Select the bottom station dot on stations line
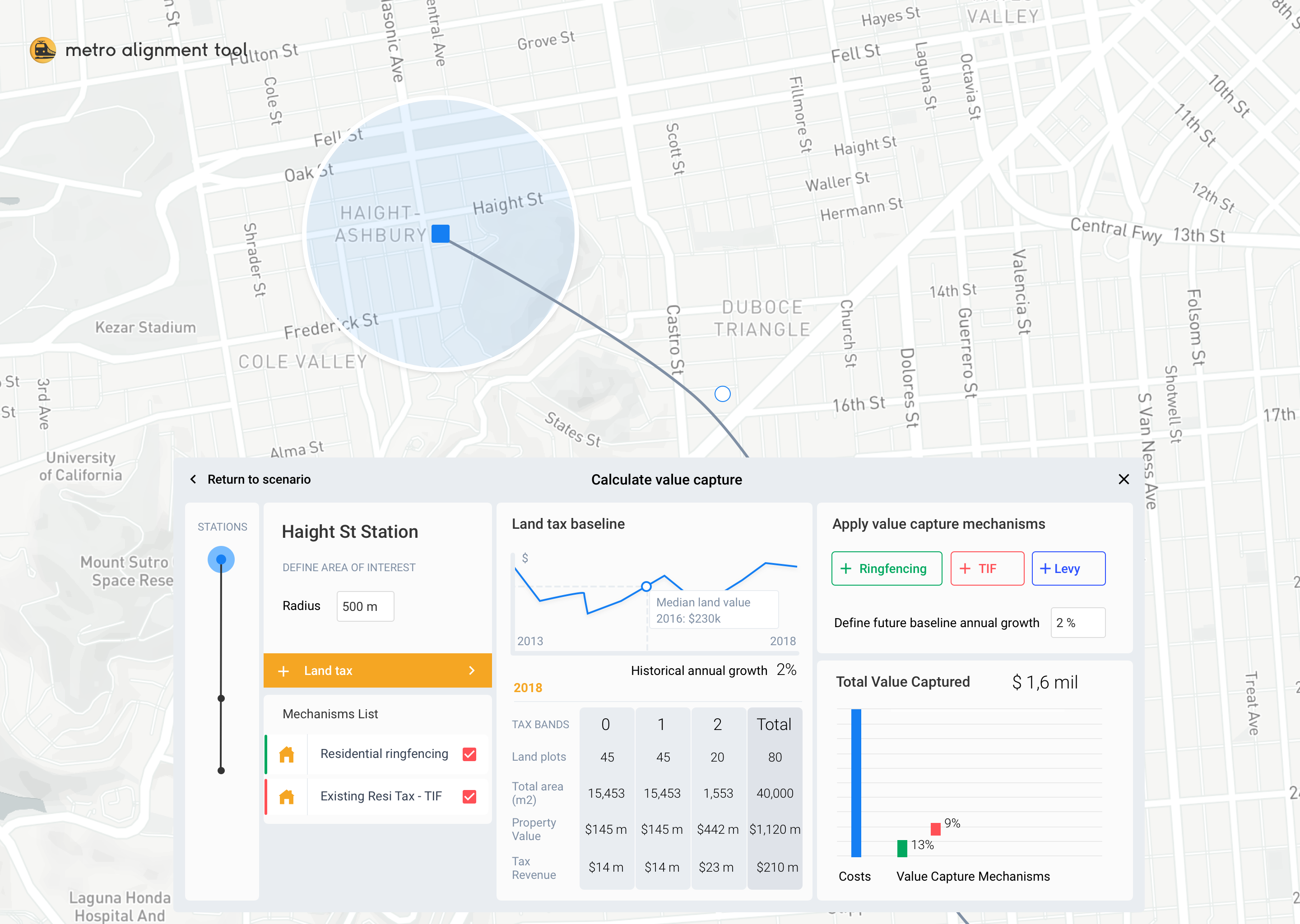This screenshot has width=1300, height=924. [222, 771]
